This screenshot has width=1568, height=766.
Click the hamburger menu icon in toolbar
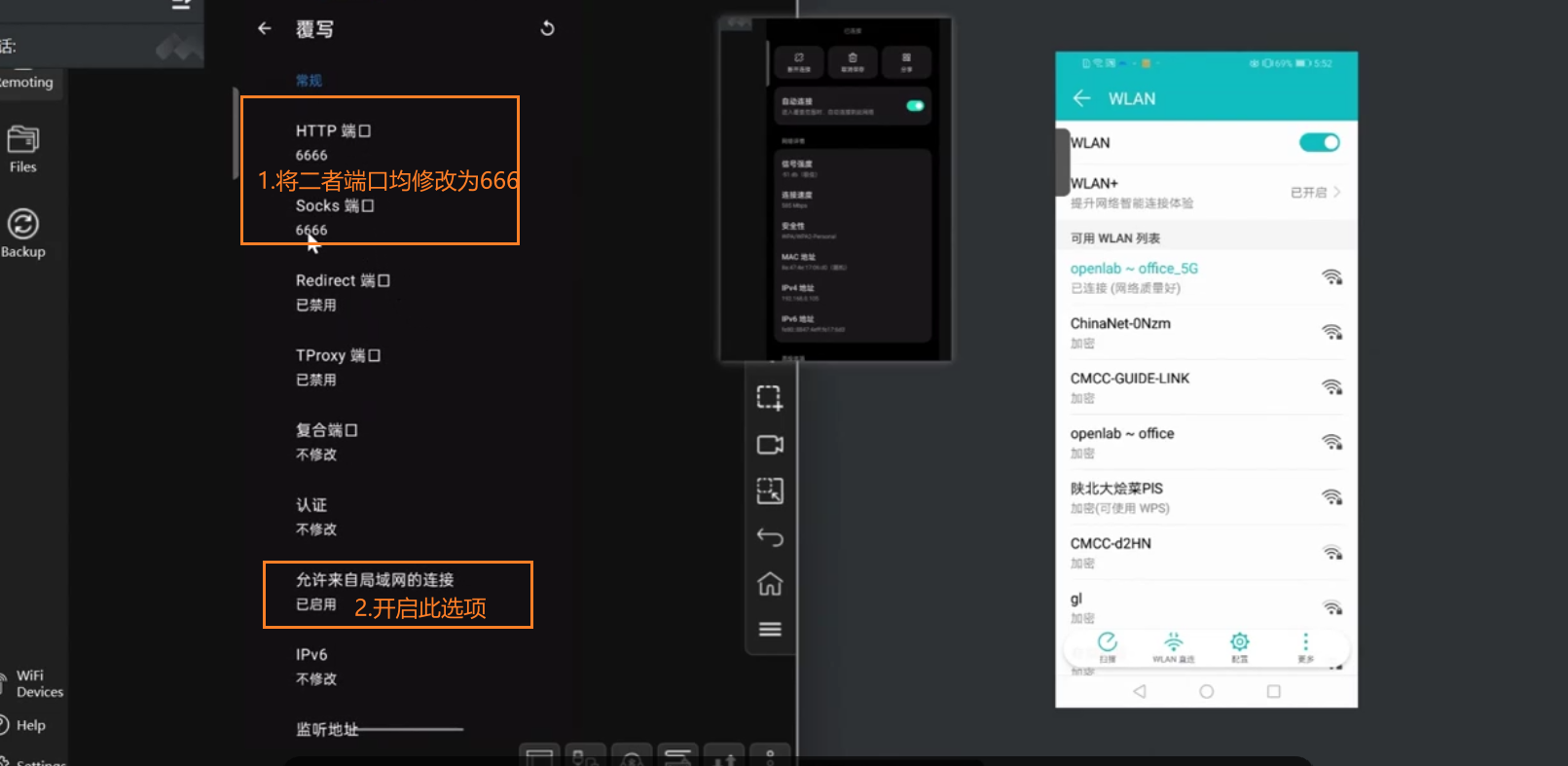coord(770,629)
